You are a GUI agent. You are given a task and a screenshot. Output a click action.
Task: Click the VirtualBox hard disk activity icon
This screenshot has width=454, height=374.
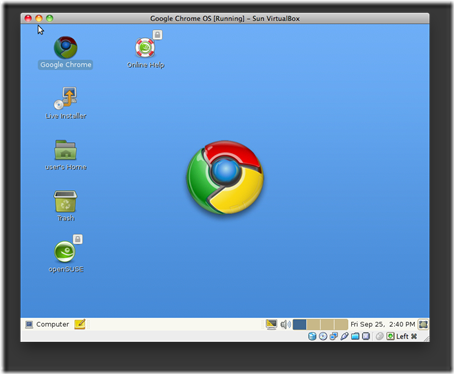click(x=312, y=336)
